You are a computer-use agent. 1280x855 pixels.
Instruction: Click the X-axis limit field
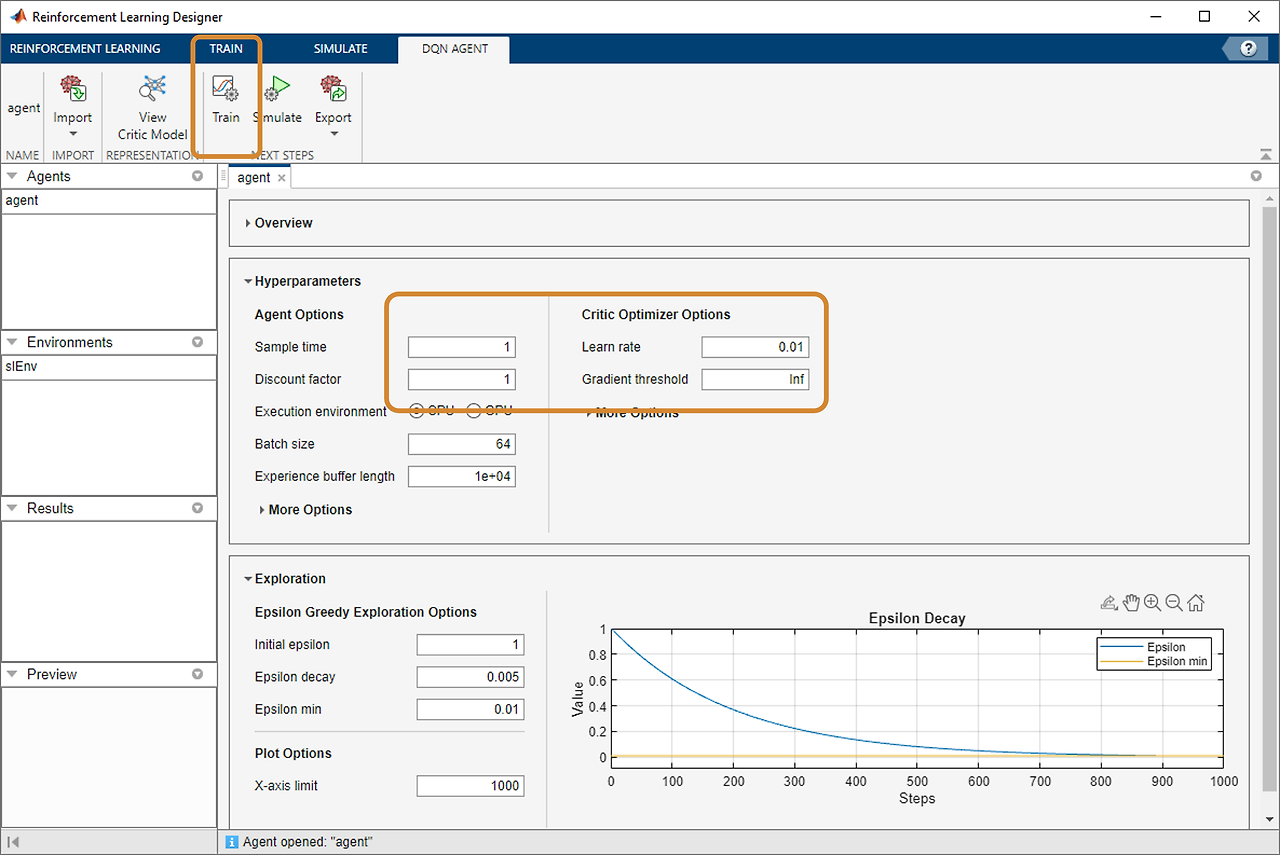point(470,786)
